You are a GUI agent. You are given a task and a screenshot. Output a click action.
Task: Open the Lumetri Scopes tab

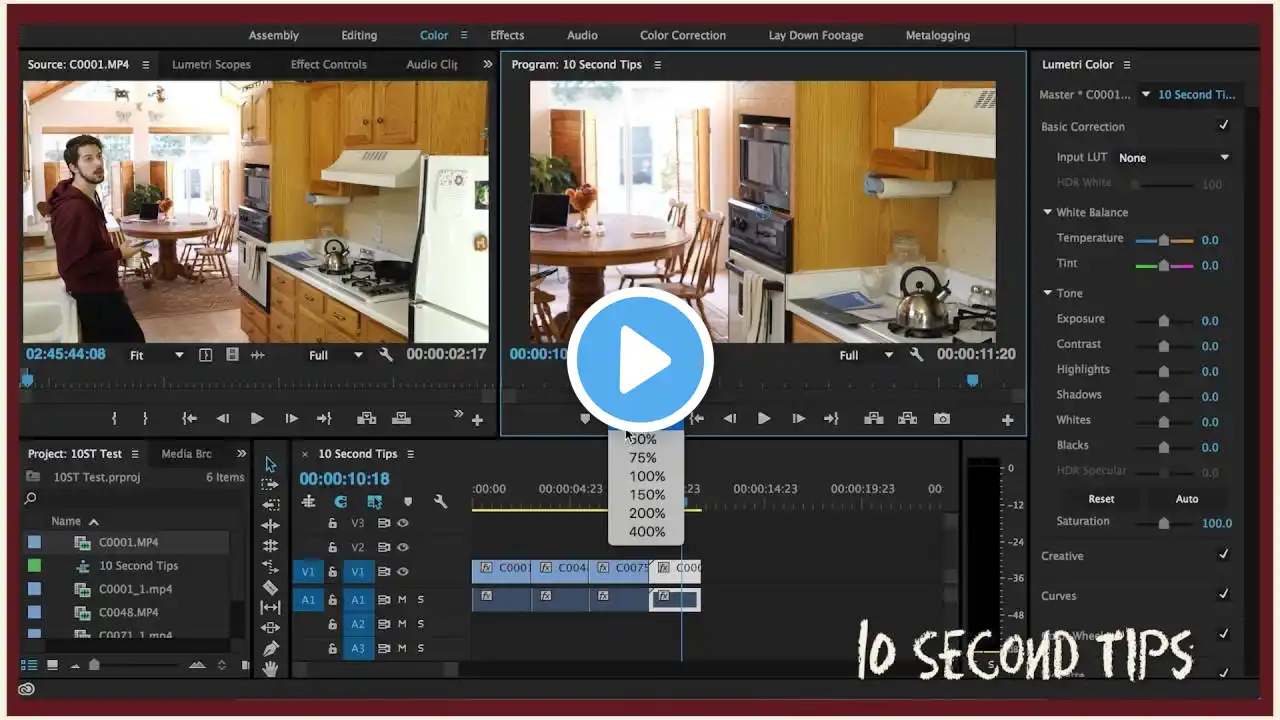[x=211, y=64]
